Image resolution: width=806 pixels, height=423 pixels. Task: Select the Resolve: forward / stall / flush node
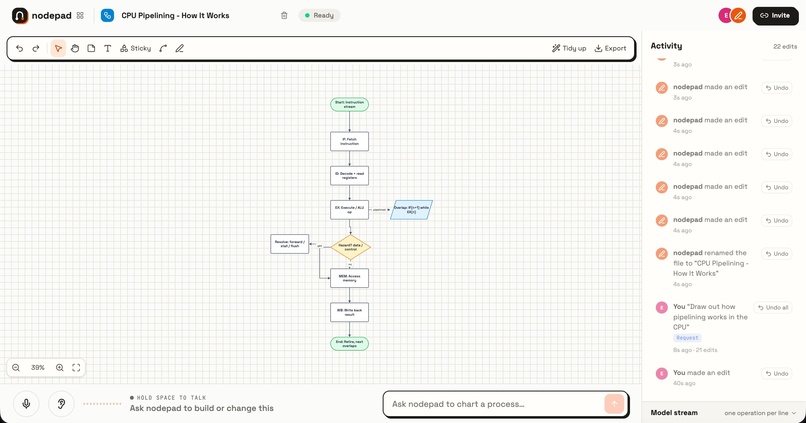290,244
